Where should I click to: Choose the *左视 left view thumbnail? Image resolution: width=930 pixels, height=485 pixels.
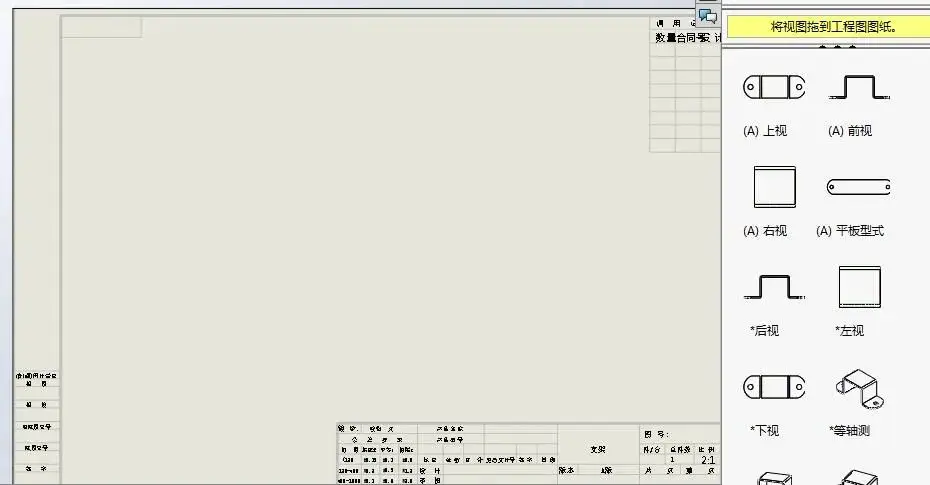(x=859, y=288)
